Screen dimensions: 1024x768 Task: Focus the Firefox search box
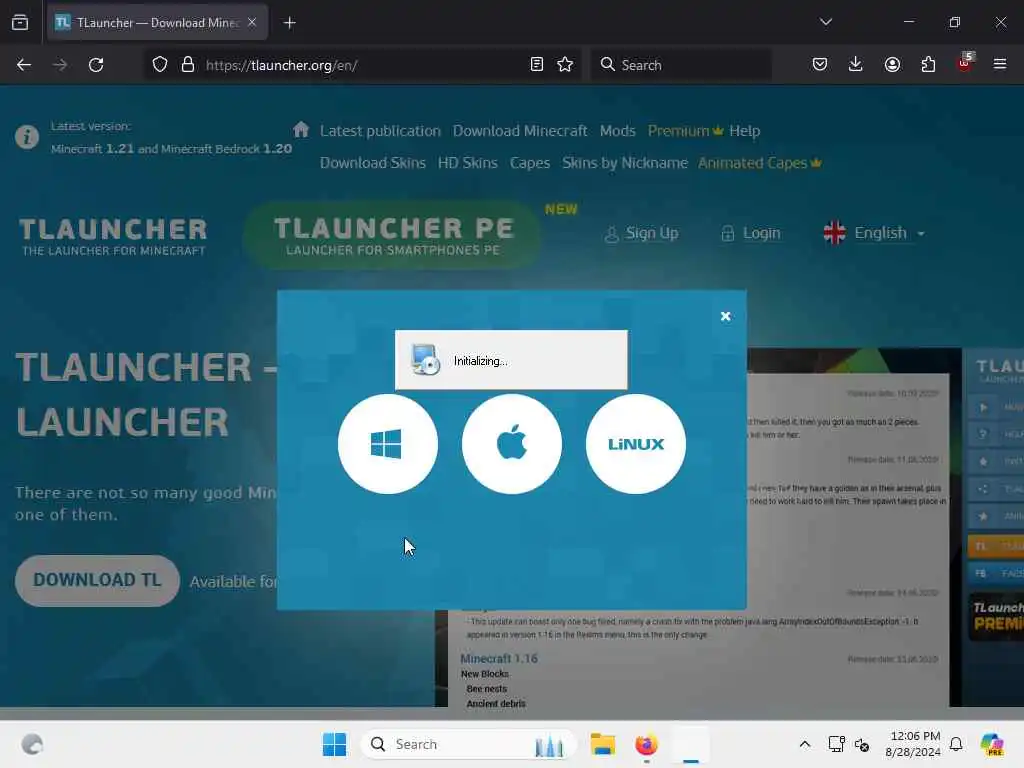tap(680, 65)
